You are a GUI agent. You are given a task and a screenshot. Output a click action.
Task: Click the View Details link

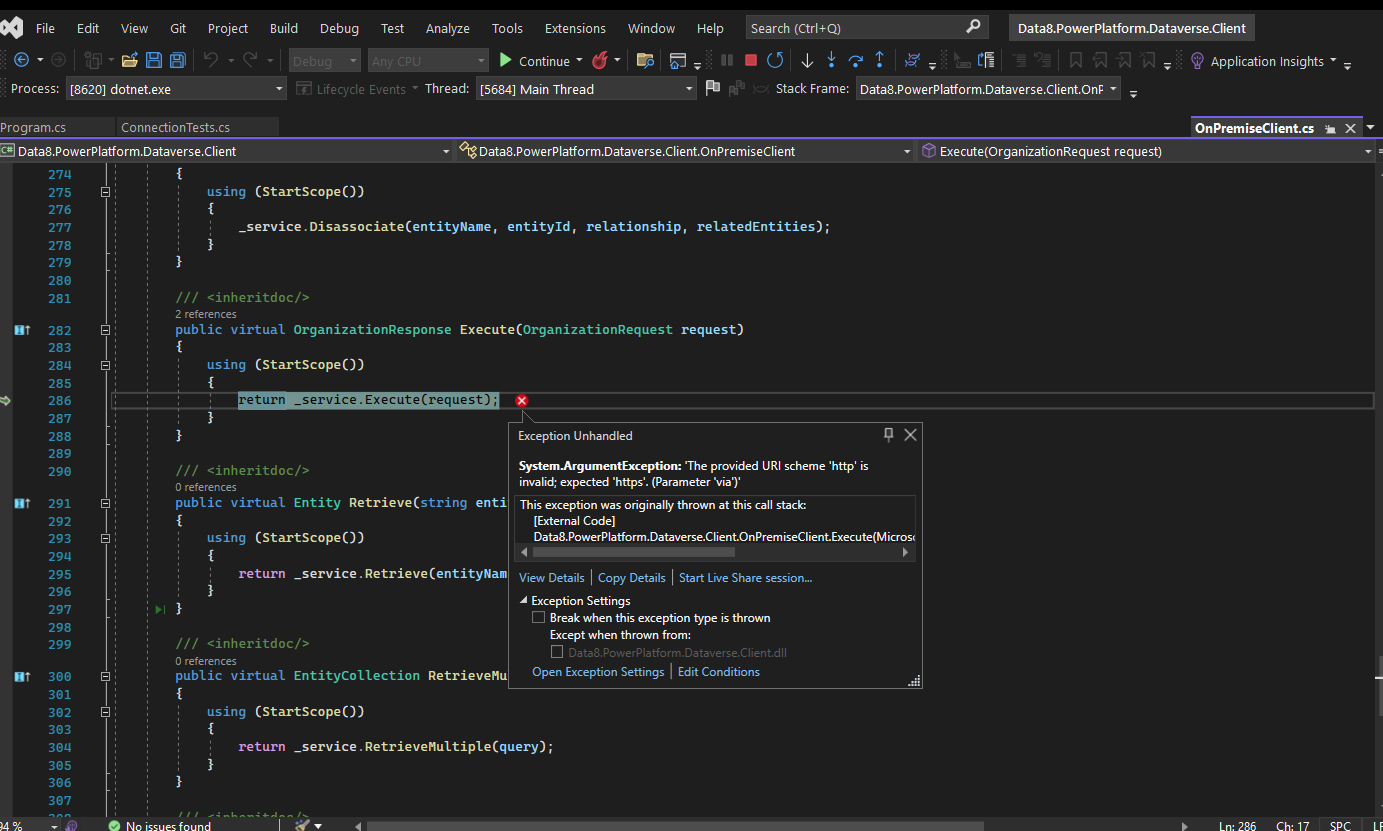click(551, 577)
